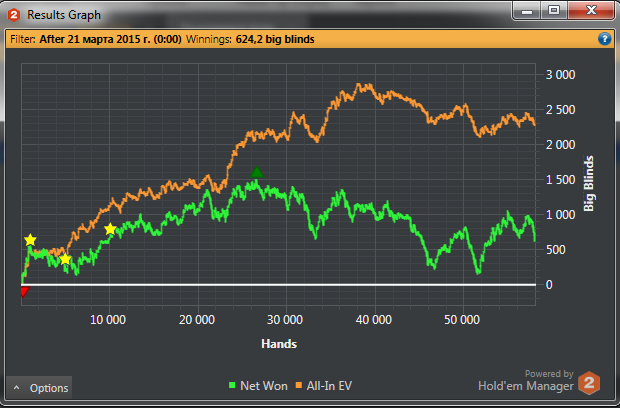Open the blue help icon
The width and height of the screenshot is (620, 408).
pyautogui.click(x=604, y=39)
